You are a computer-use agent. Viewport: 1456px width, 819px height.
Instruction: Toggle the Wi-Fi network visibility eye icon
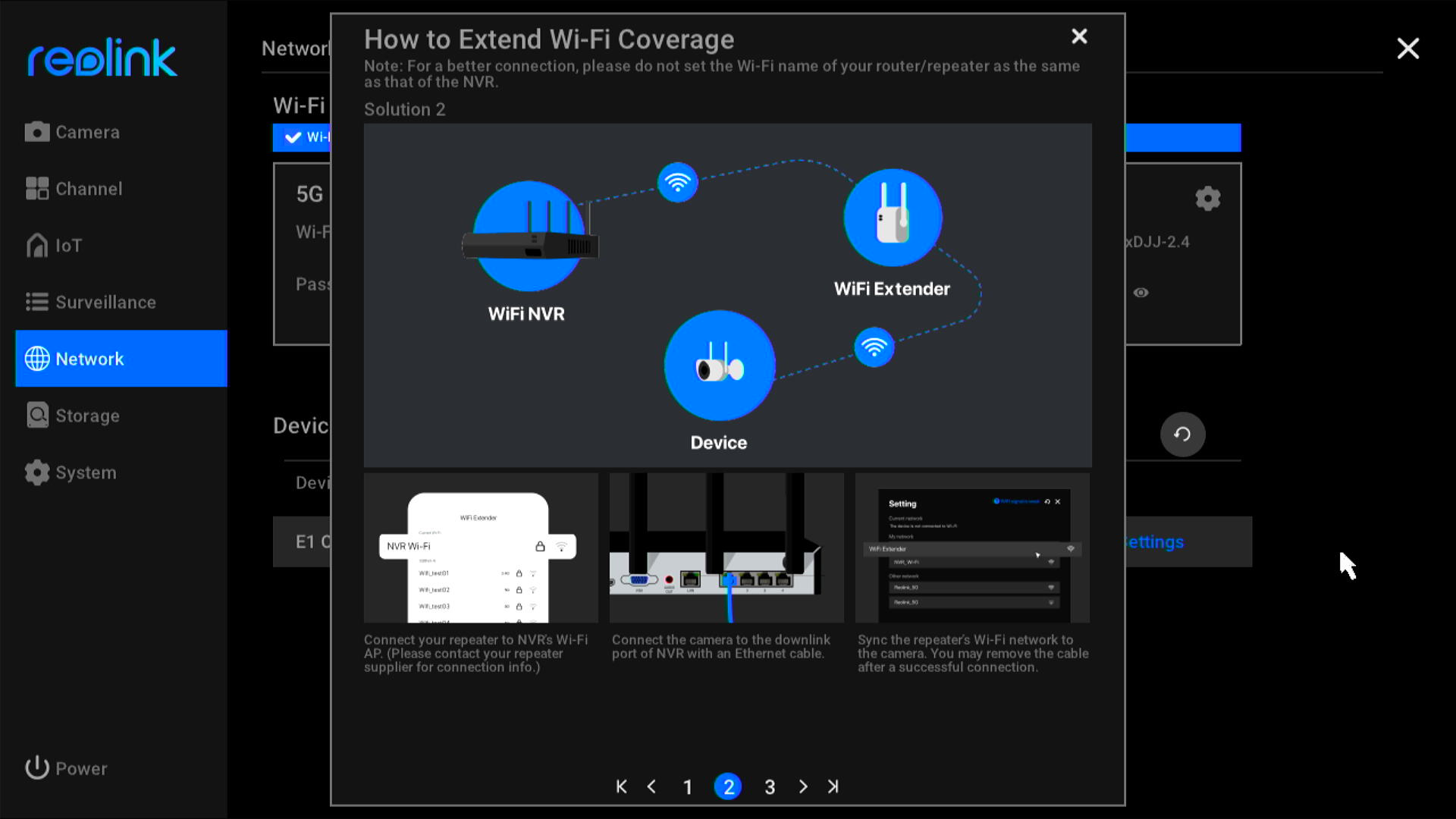pos(1141,292)
